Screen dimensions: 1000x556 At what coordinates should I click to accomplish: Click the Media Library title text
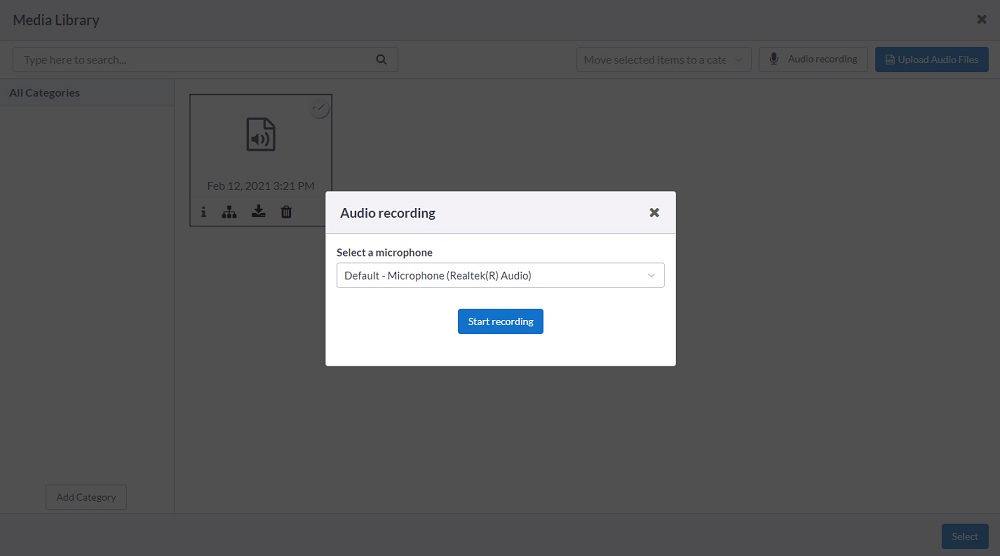(x=56, y=20)
